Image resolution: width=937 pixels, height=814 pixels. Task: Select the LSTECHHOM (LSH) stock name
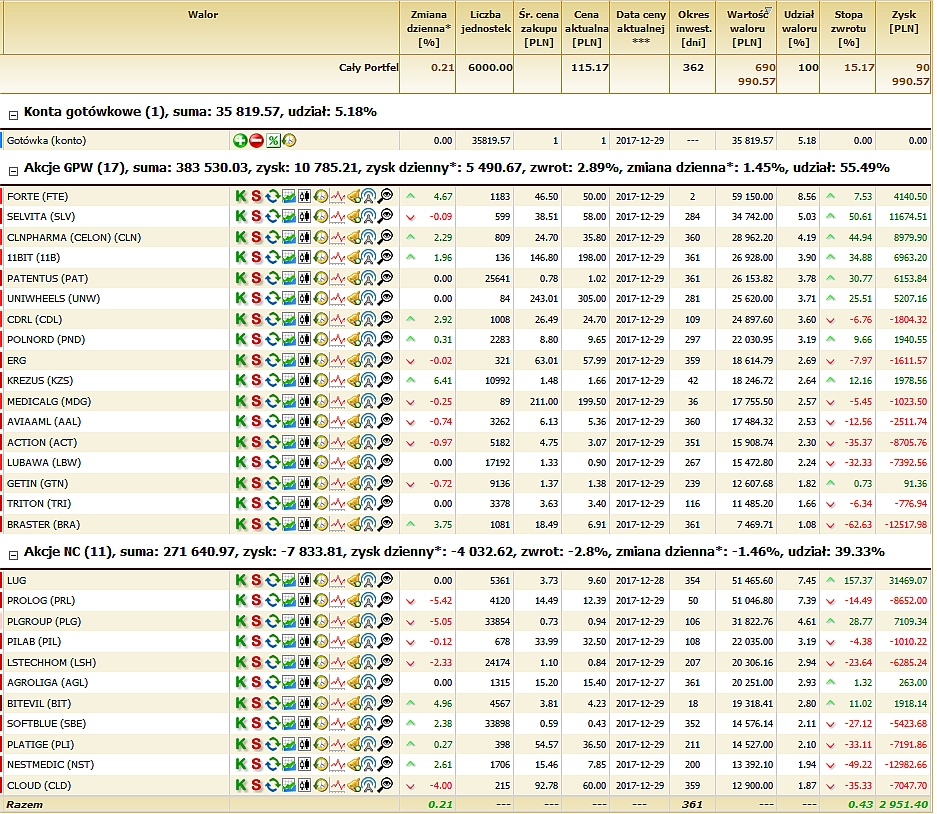(51, 663)
